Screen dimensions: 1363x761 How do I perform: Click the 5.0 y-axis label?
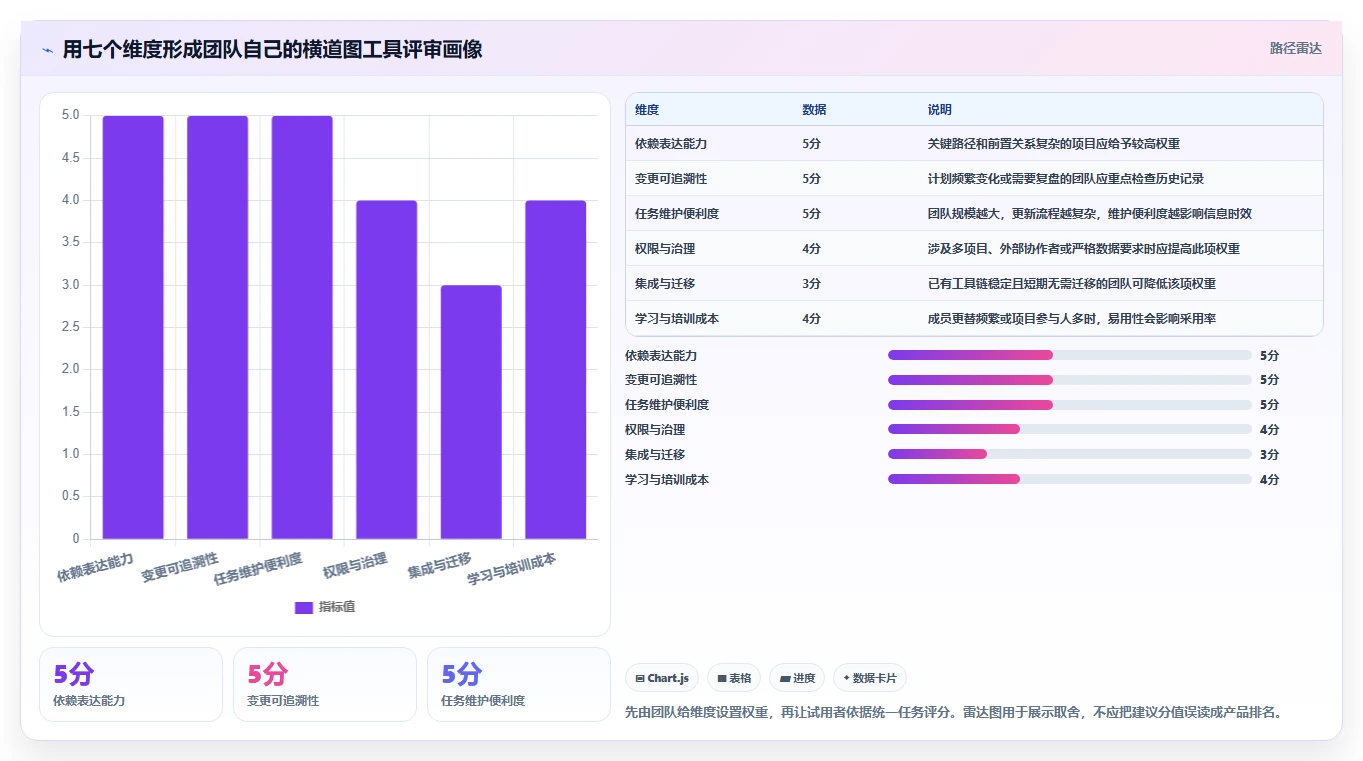70,115
